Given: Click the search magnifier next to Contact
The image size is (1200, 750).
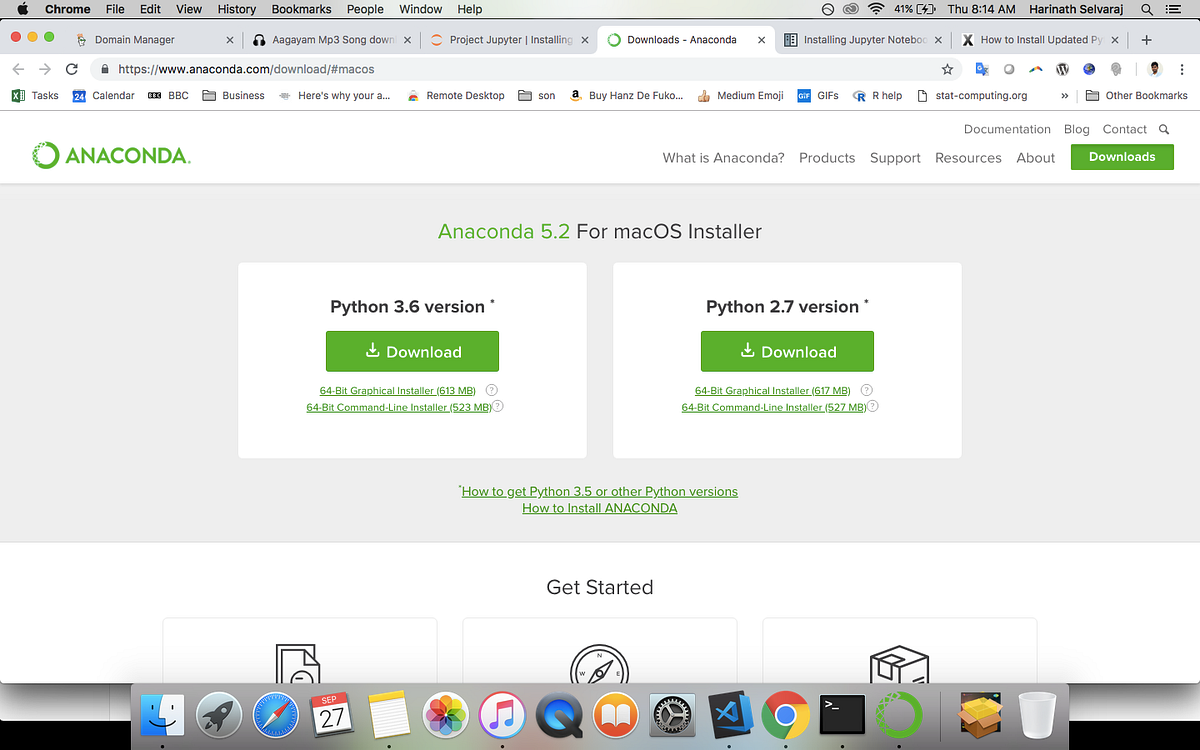Looking at the screenshot, I should 1163,129.
